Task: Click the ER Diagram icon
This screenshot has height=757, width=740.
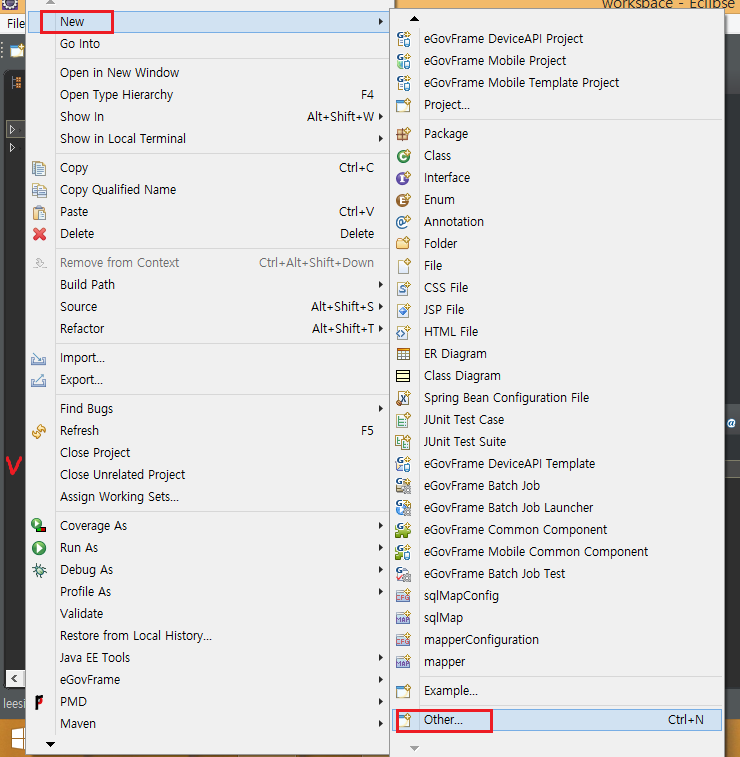Action: [x=404, y=354]
